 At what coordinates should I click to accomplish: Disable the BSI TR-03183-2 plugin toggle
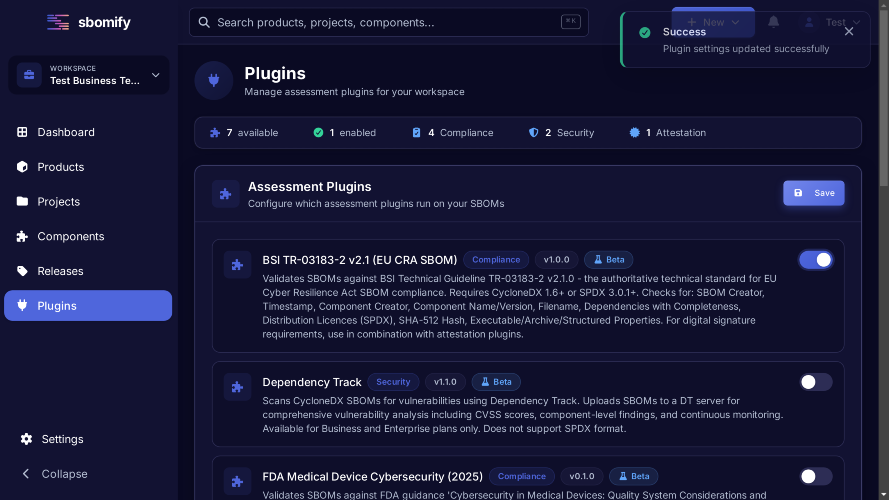pos(816,260)
